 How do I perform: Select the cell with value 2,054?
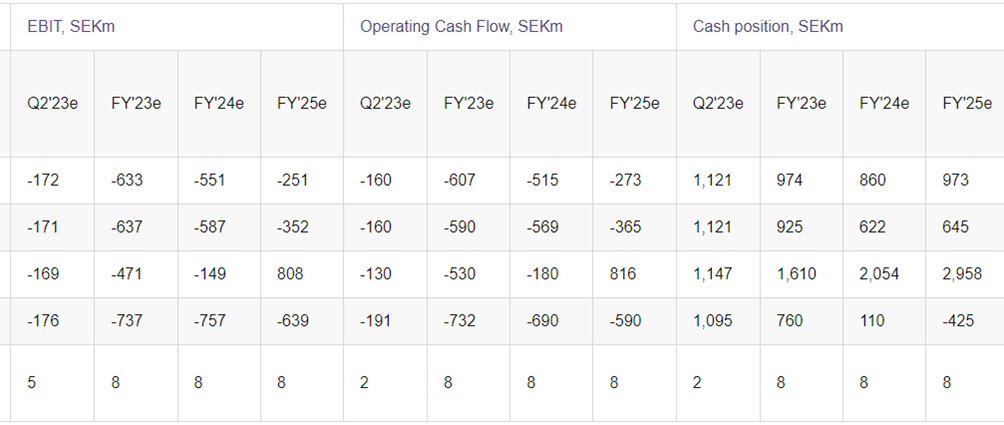[x=880, y=274]
